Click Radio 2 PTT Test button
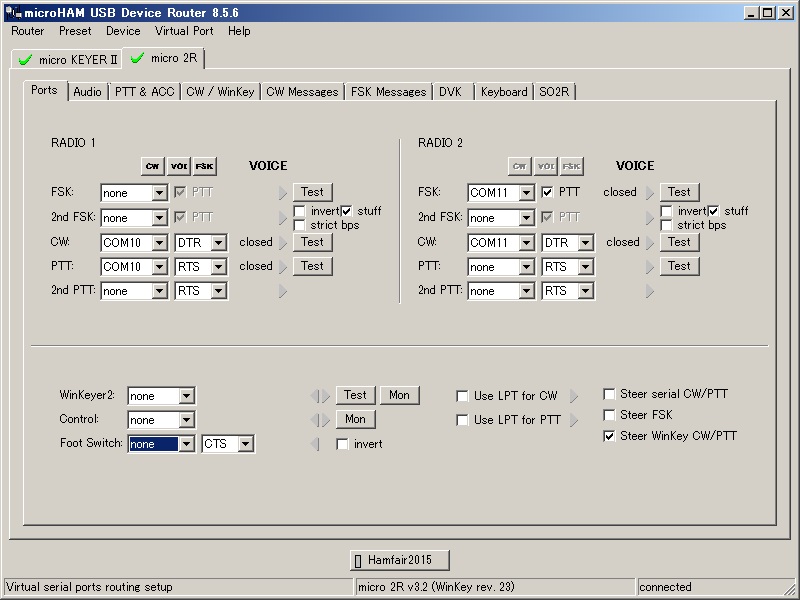Image resolution: width=800 pixels, height=600 pixels. point(679,266)
